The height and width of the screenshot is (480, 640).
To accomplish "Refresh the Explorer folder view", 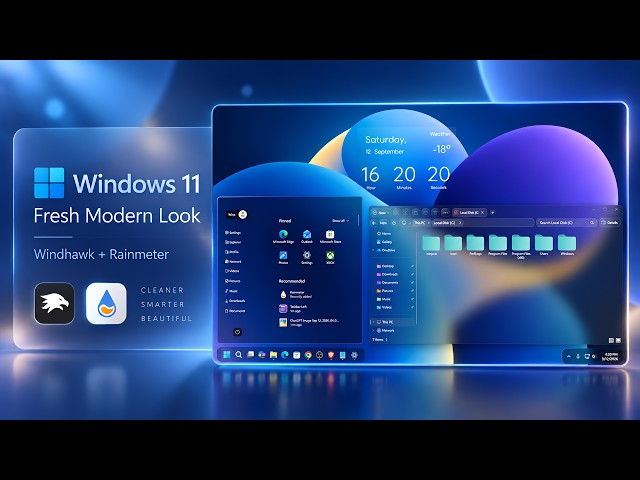I will pos(394,223).
